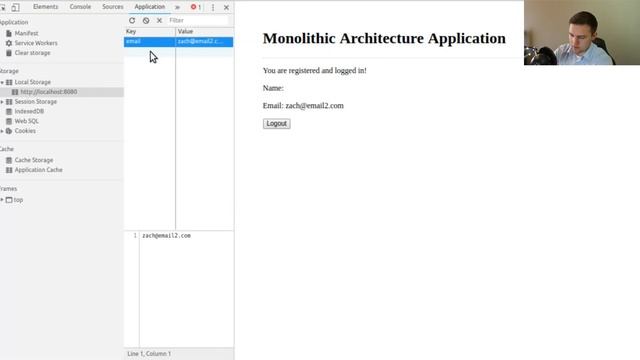
Task: Click the Manifest file icon
Action: (x=9, y=33)
